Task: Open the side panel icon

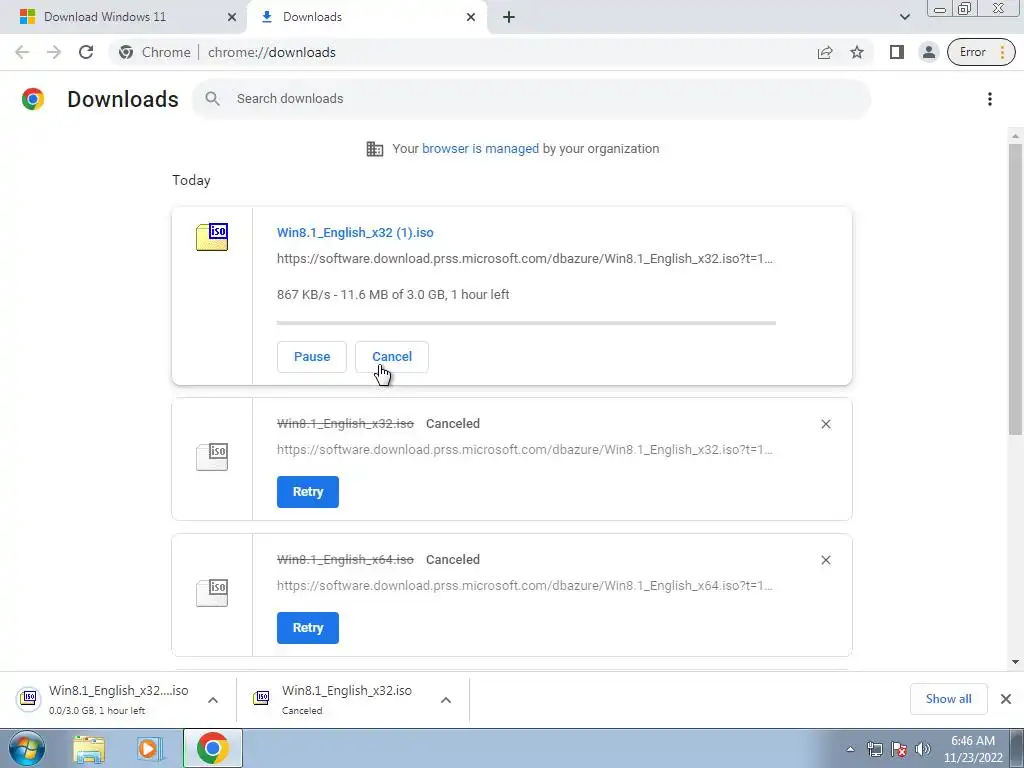Action: [897, 52]
